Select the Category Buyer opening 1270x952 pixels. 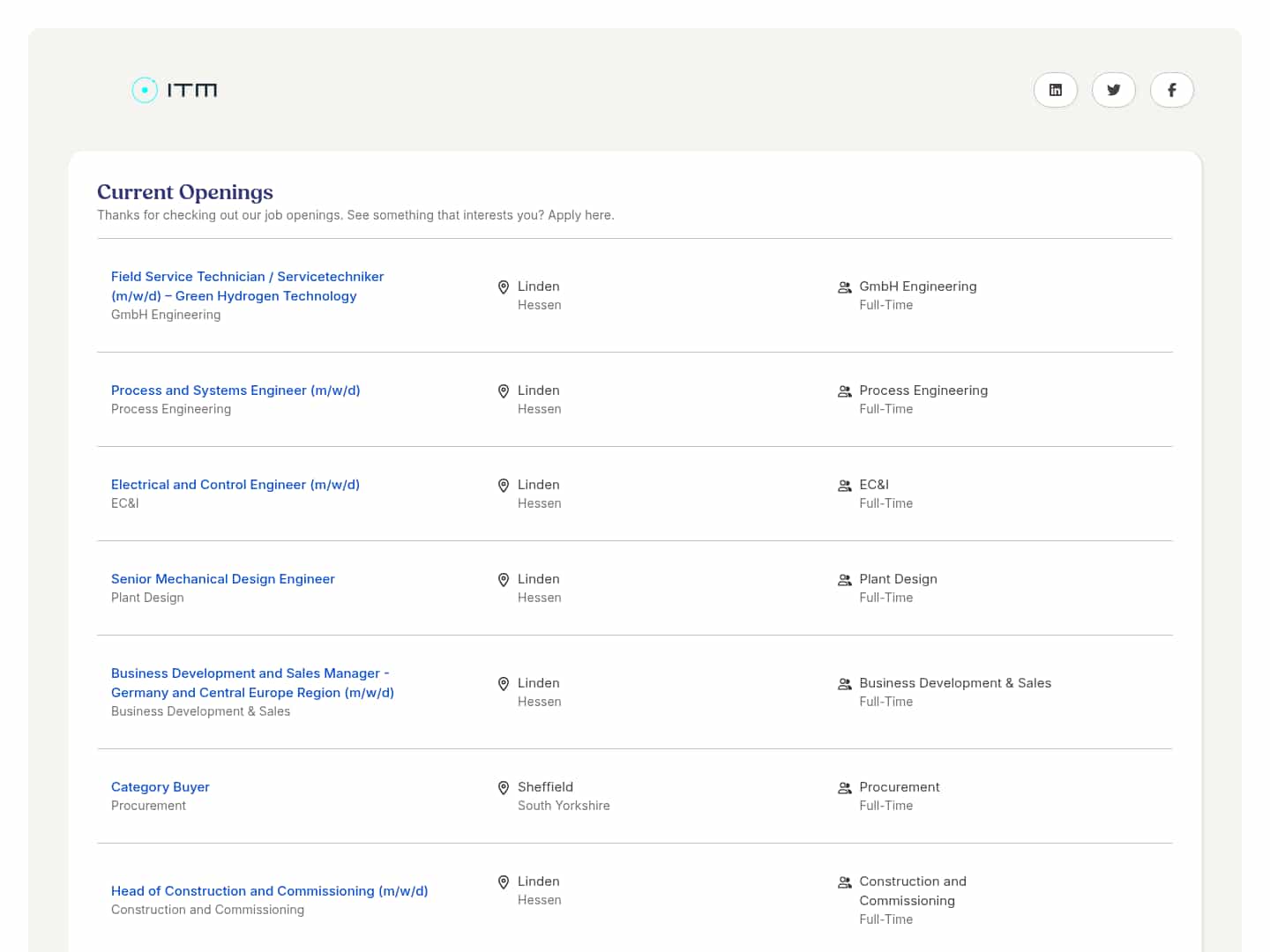(x=161, y=787)
